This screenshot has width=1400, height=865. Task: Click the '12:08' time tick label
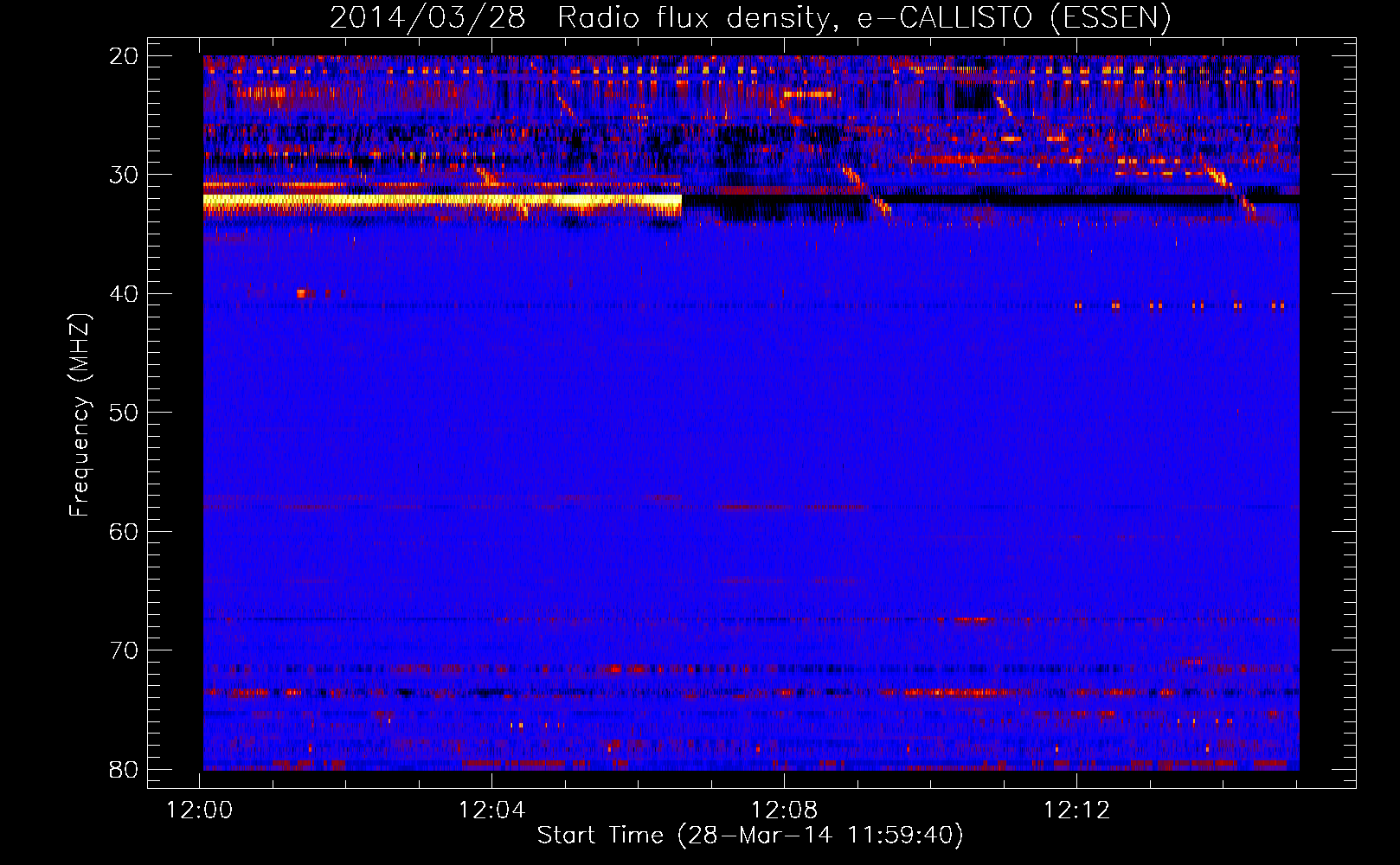pos(785,811)
